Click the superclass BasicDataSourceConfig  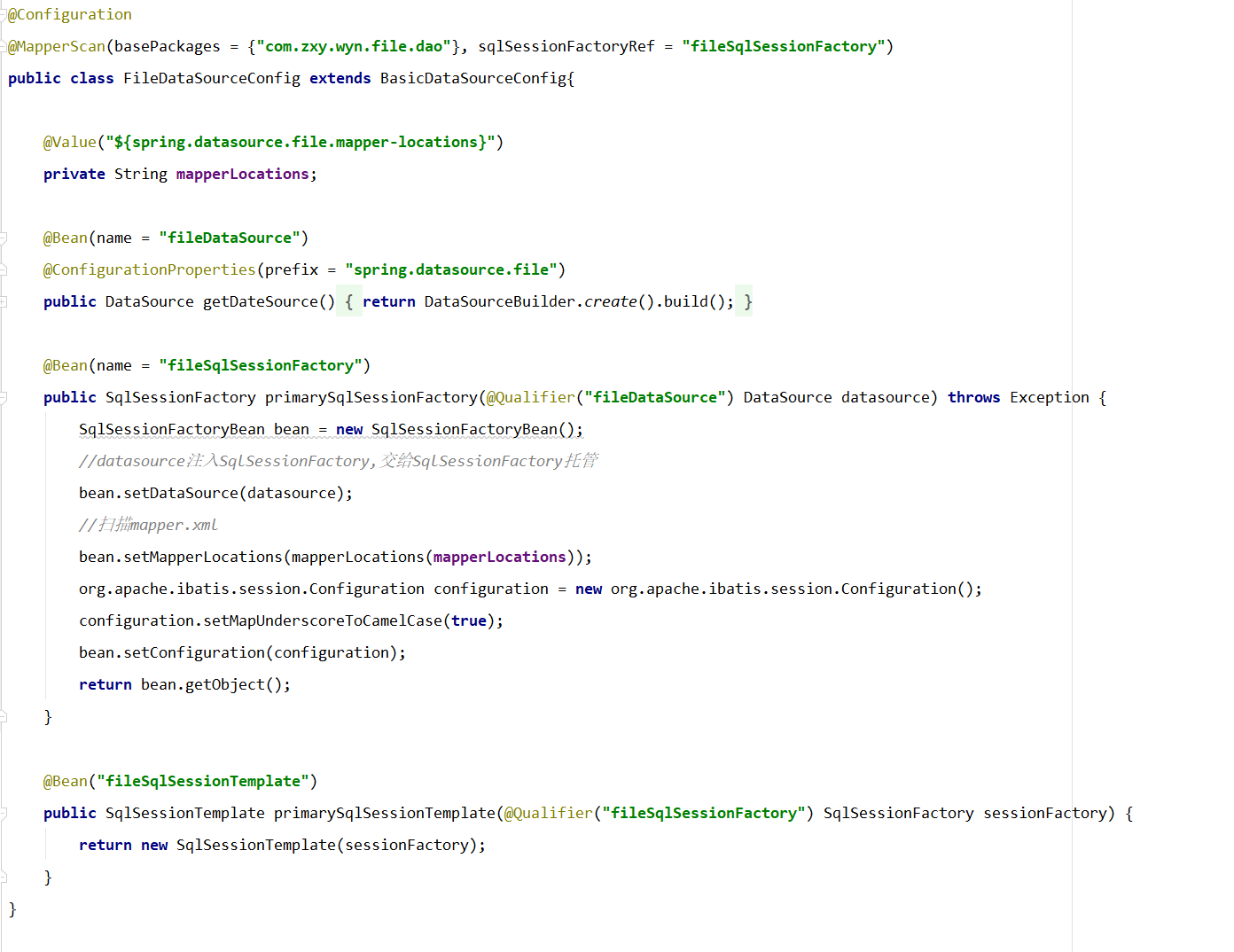click(x=473, y=78)
